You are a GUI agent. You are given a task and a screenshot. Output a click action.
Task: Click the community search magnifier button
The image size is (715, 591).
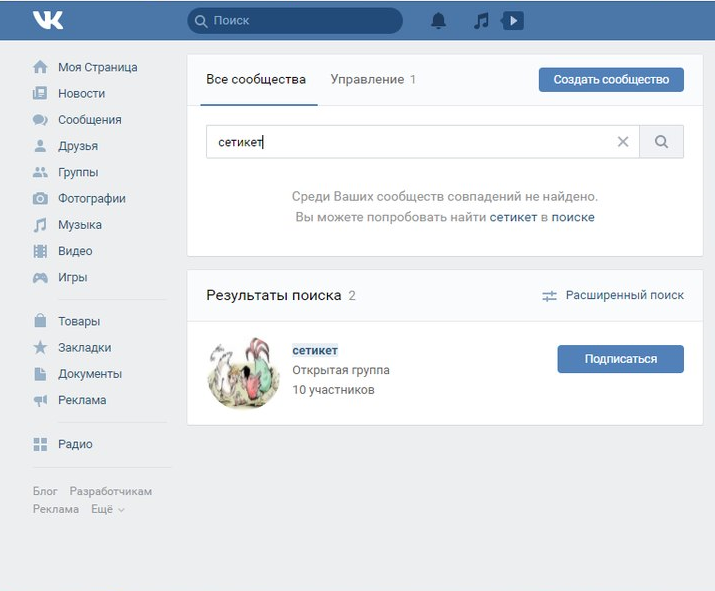tap(661, 142)
